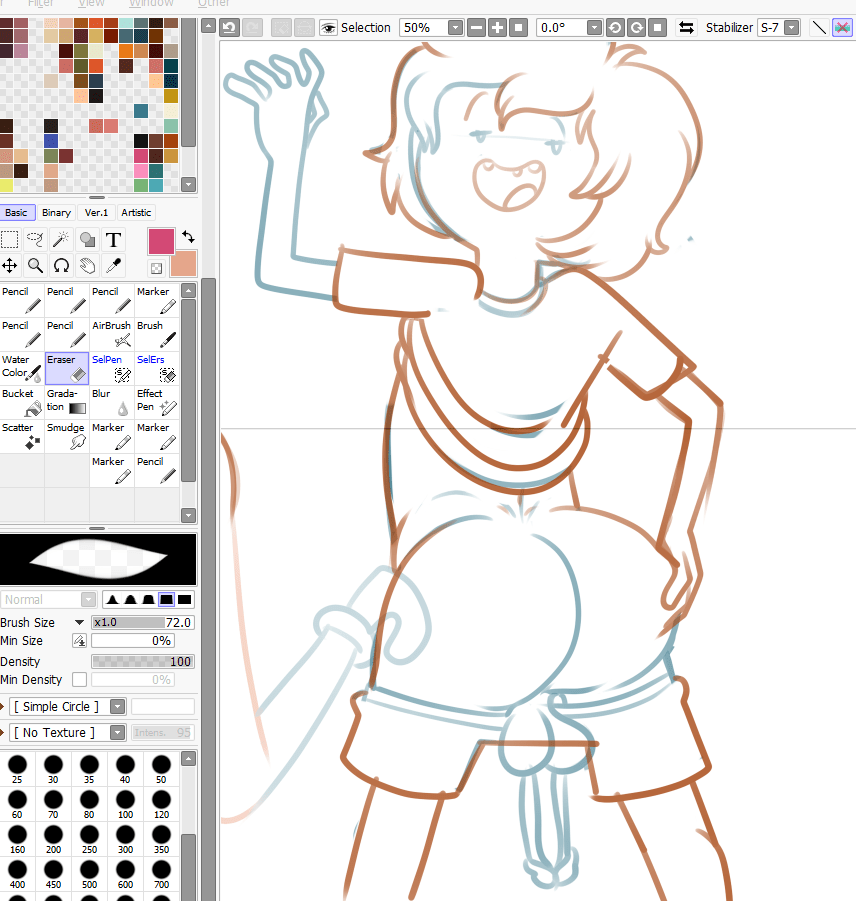Viewport: 856px width, 901px height.
Task: Select the Eraser tool
Action: tap(66, 366)
